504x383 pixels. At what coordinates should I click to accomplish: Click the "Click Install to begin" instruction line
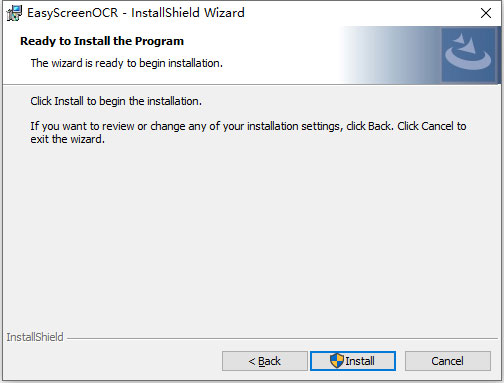116,101
